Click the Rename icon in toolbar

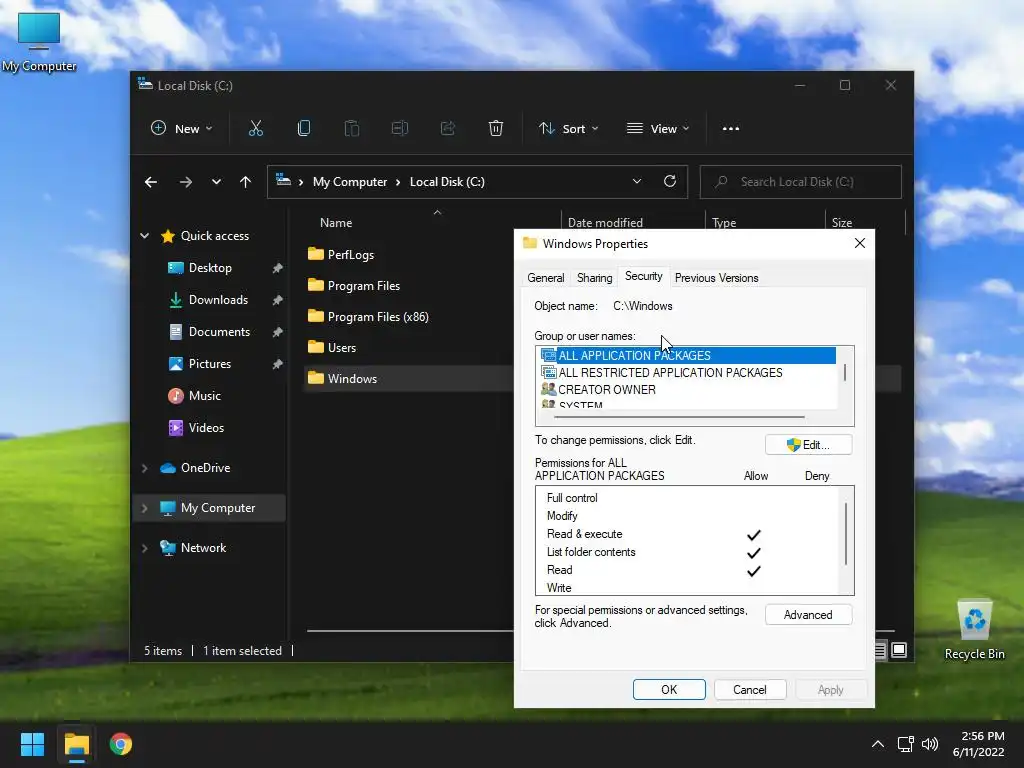coord(400,129)
